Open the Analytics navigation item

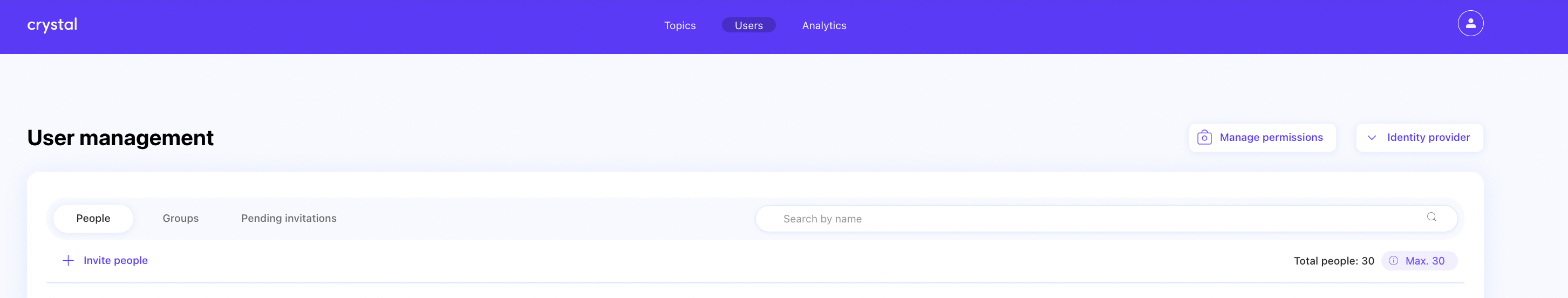tap(823, 25)
